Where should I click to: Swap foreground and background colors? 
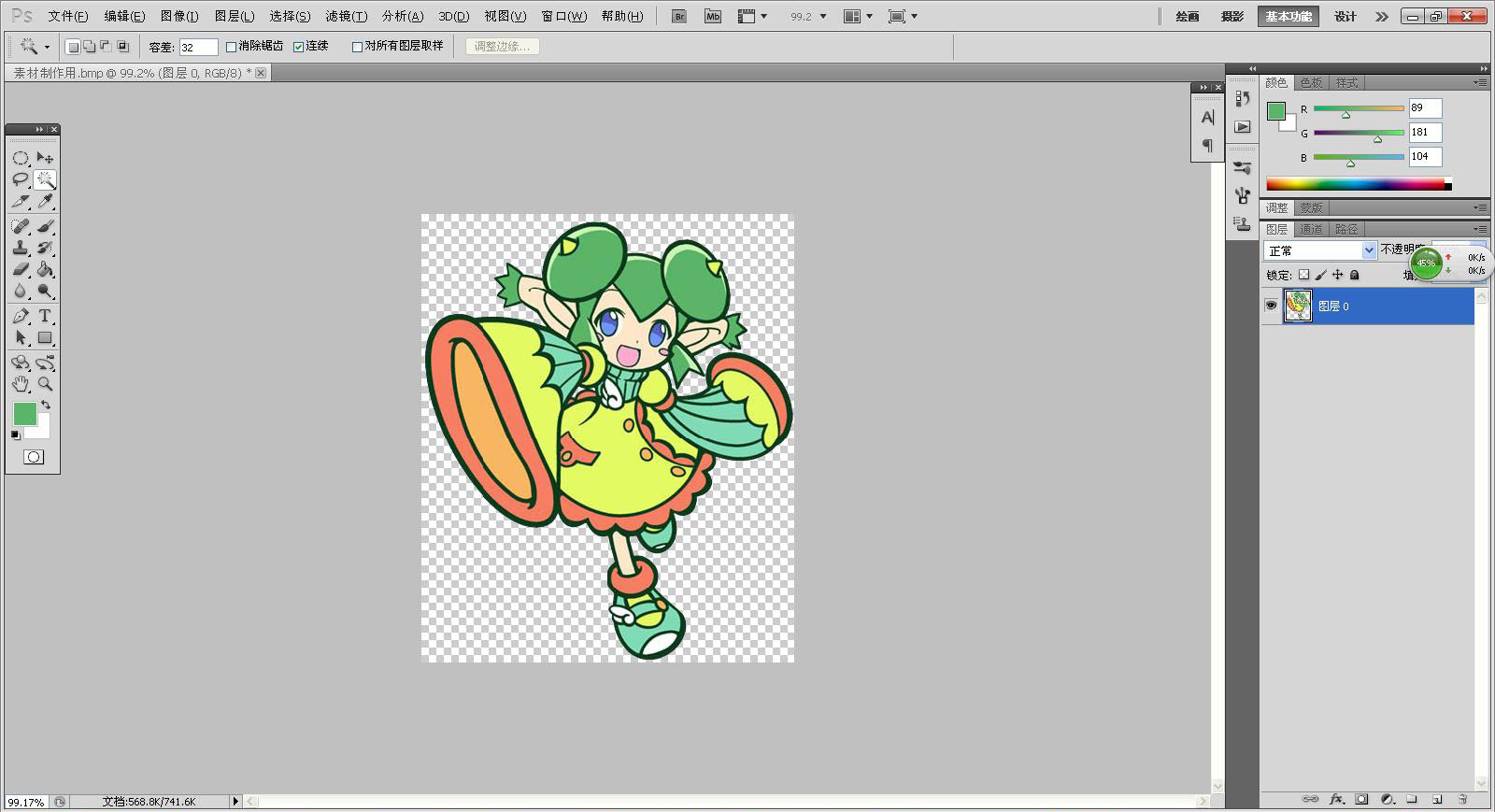pos(46,406)
